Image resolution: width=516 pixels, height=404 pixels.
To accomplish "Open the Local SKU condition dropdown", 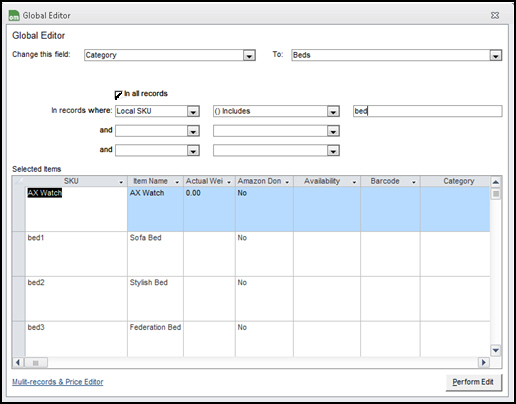I will tap(193, 111).
